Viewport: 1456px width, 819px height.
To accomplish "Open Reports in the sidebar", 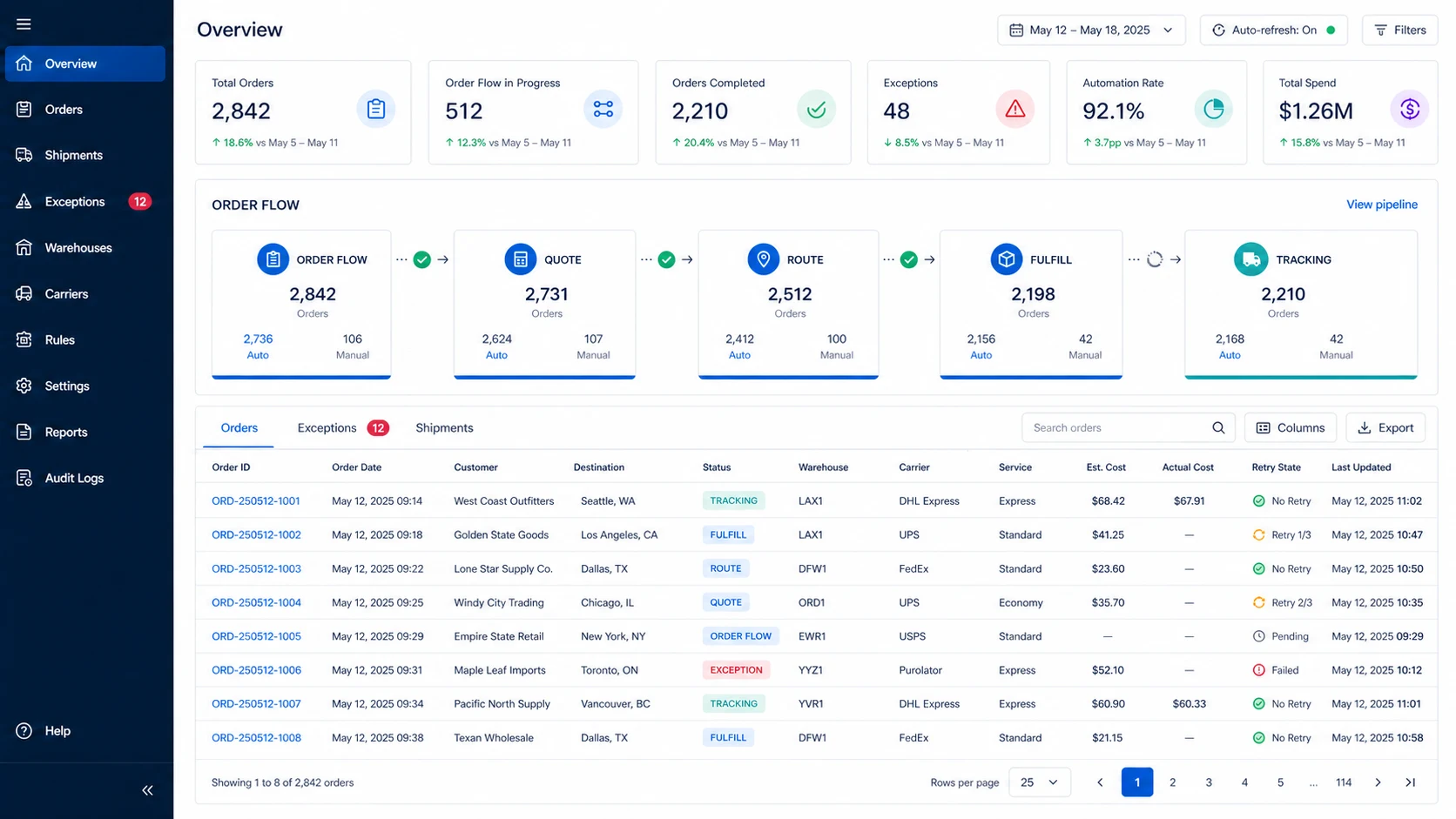I will (85, 432).
